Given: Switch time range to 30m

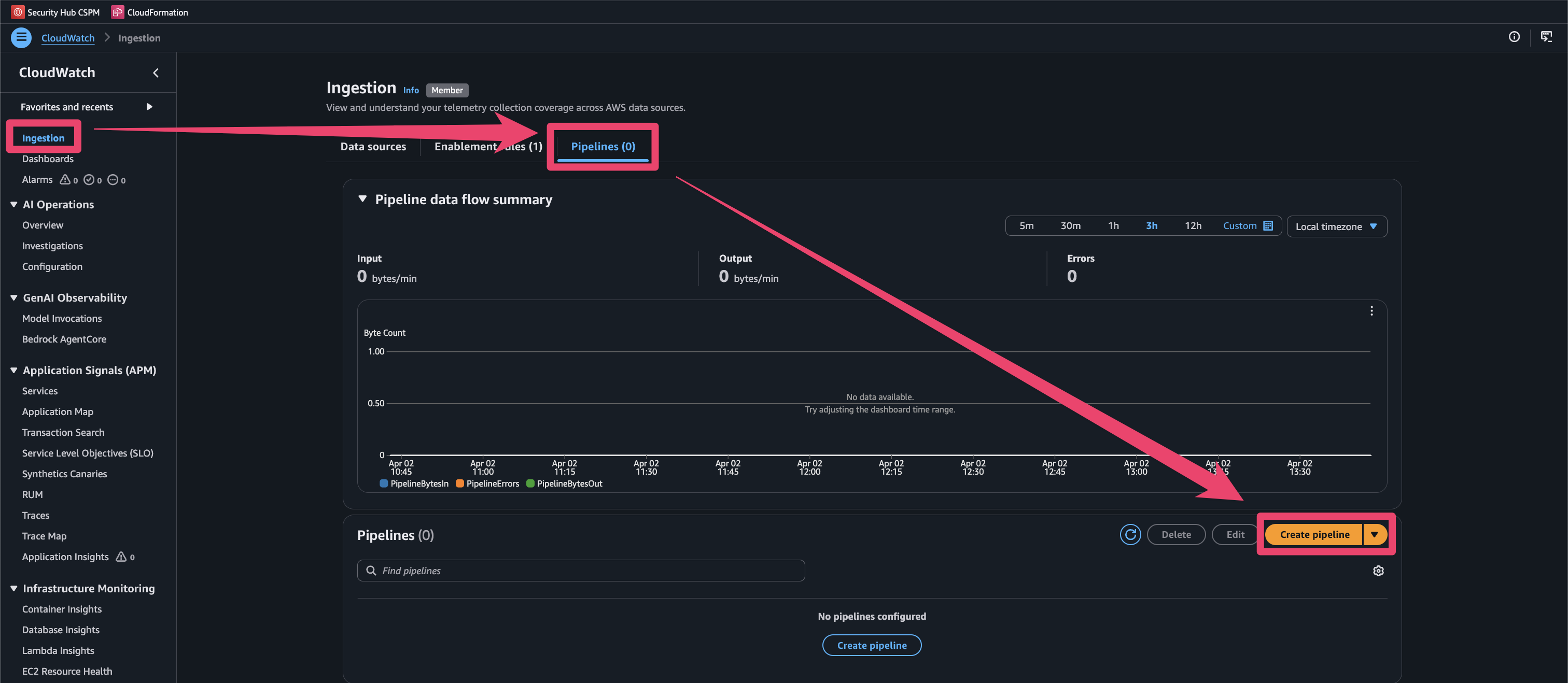Looking at the screenshot, I should coord(1070,225).
